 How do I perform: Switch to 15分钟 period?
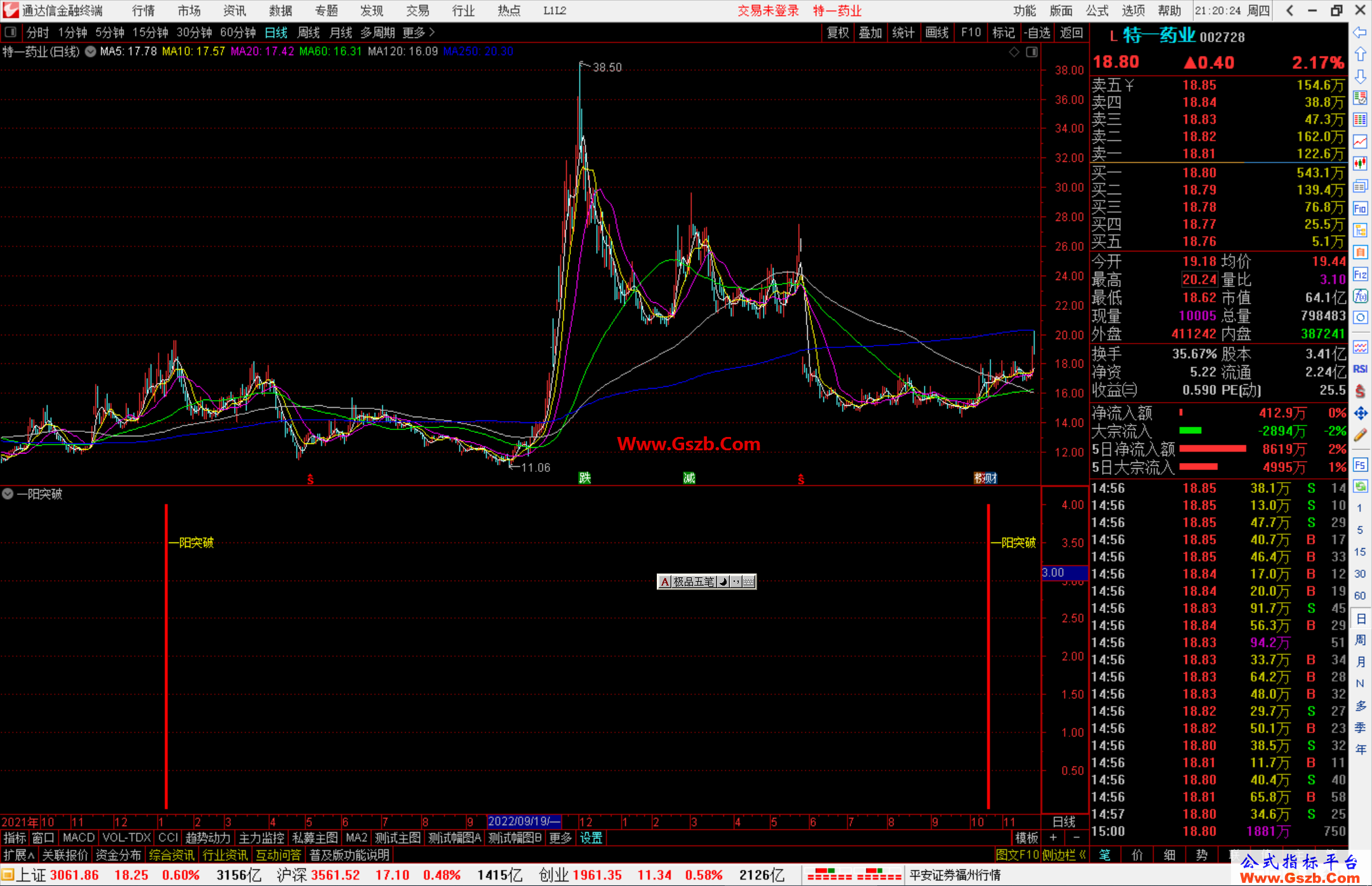tap(150, 32)
